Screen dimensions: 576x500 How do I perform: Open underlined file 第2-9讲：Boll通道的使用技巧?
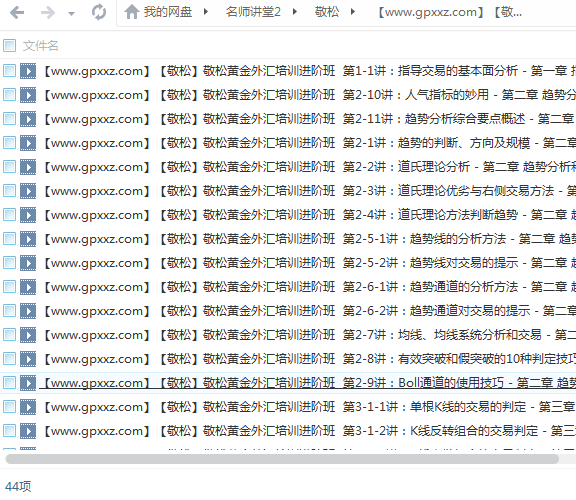tap(309, 383)
